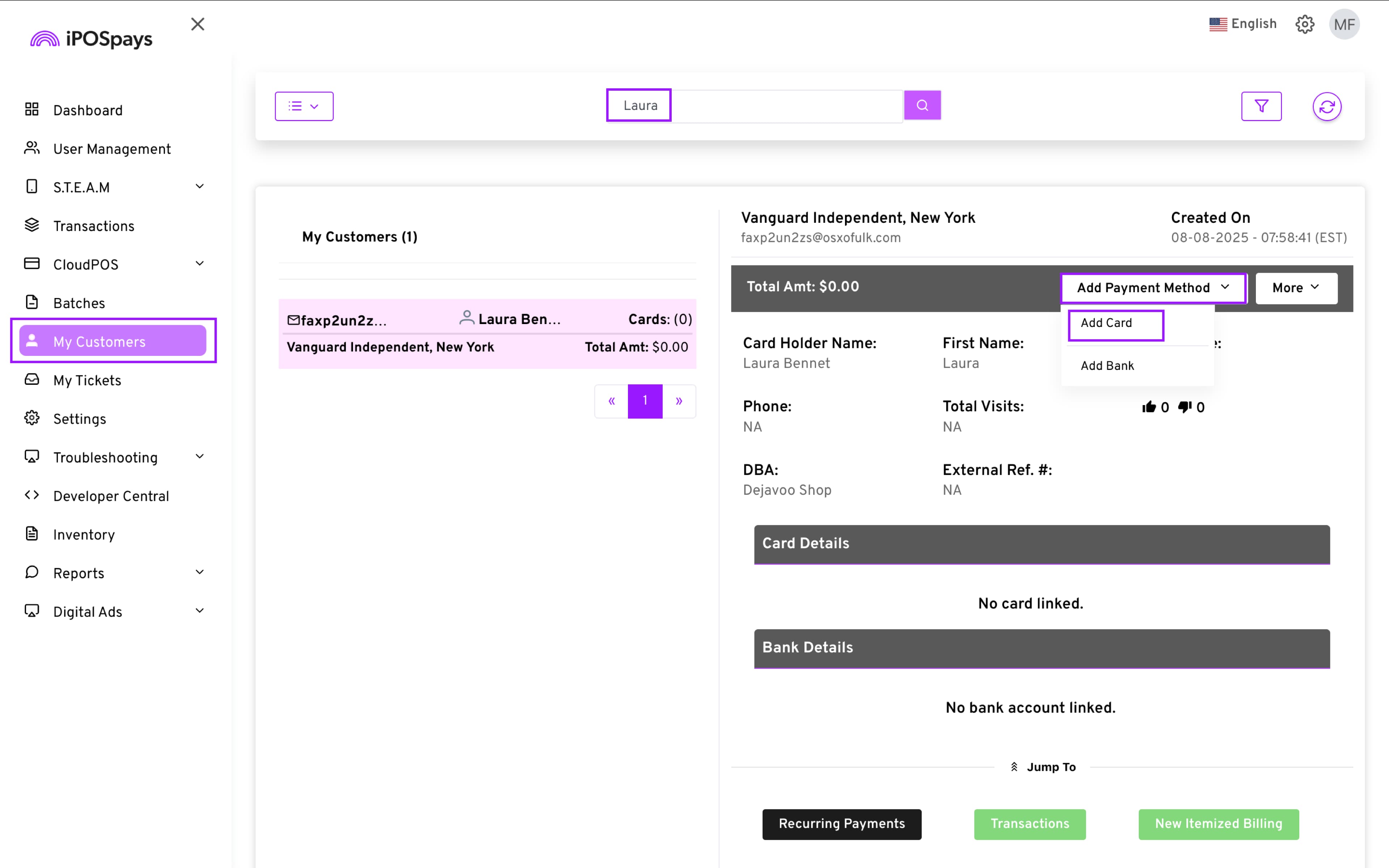1389x868 pixels.
Task: Click the green Transactions button
Action: pos(1029,824)
